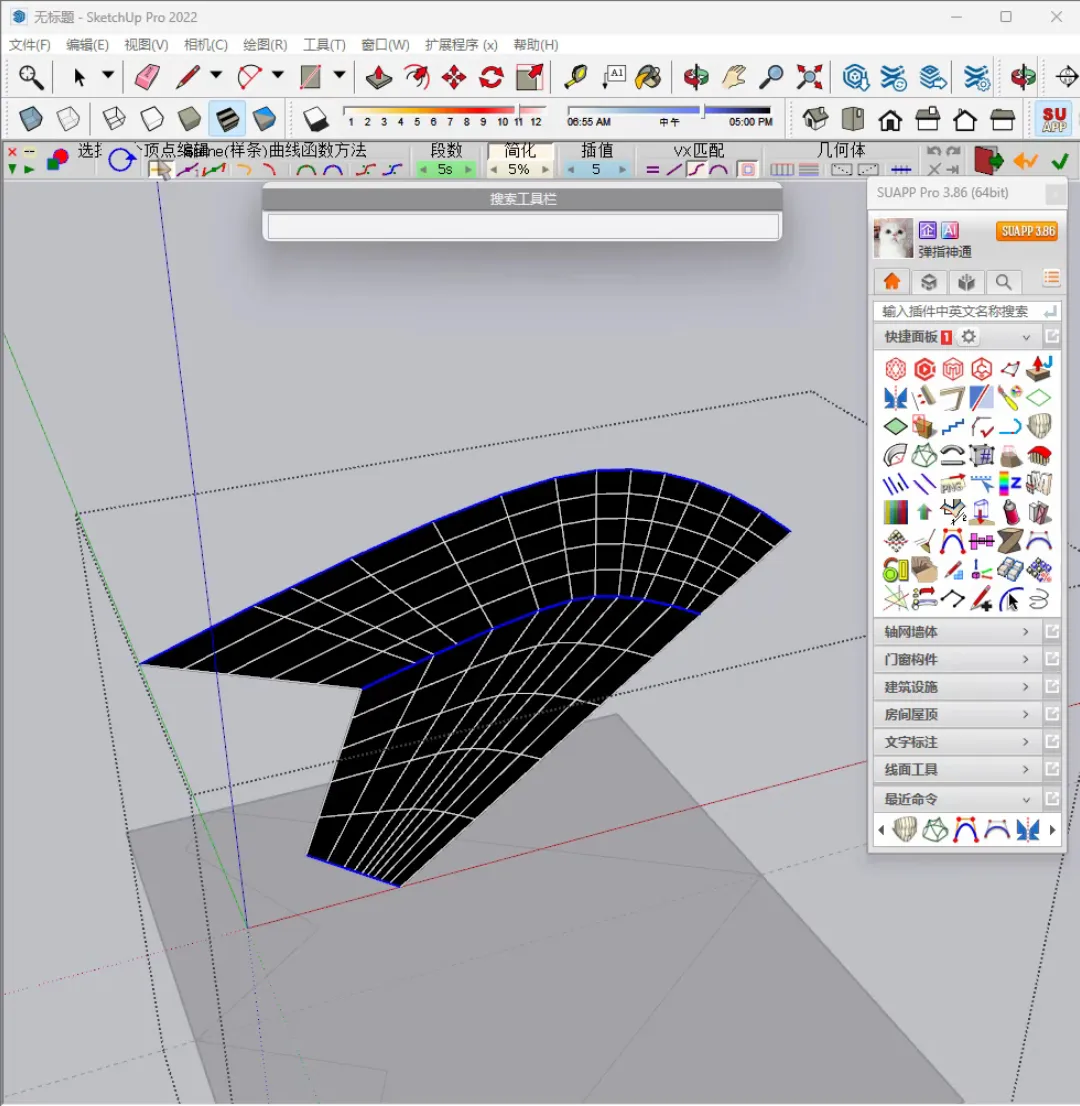Viewport: 1080px width, 1106px height.
Task: Open the Shape tool dropdown arrow
Action: coord(339,75)
